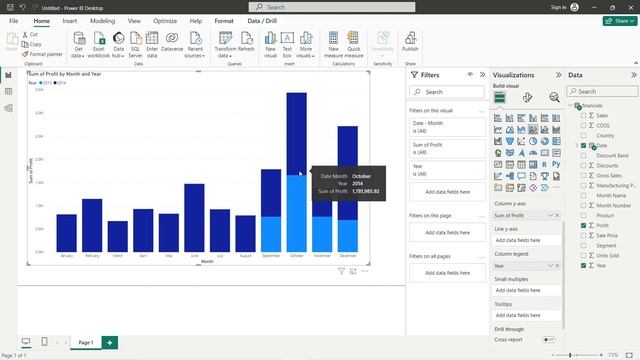640x360 pixels.
Task: Use the Format painter
Action: pos(42,54)
